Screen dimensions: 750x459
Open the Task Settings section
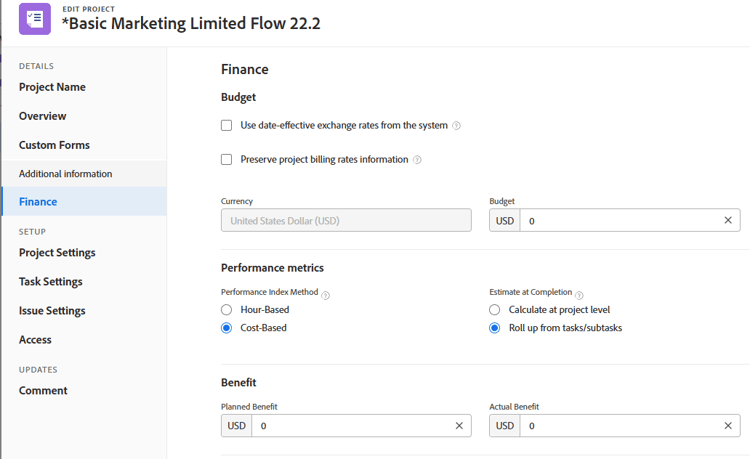50,282
